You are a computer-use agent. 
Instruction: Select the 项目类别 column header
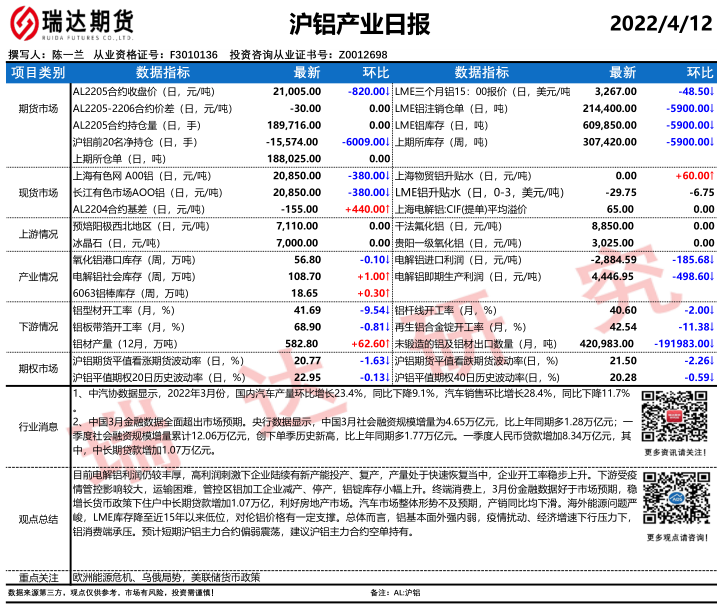point(37,73)
